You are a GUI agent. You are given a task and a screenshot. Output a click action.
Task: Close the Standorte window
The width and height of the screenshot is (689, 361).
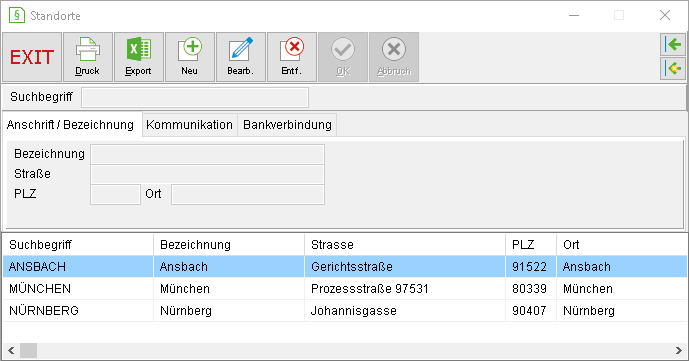coord(665,15)
